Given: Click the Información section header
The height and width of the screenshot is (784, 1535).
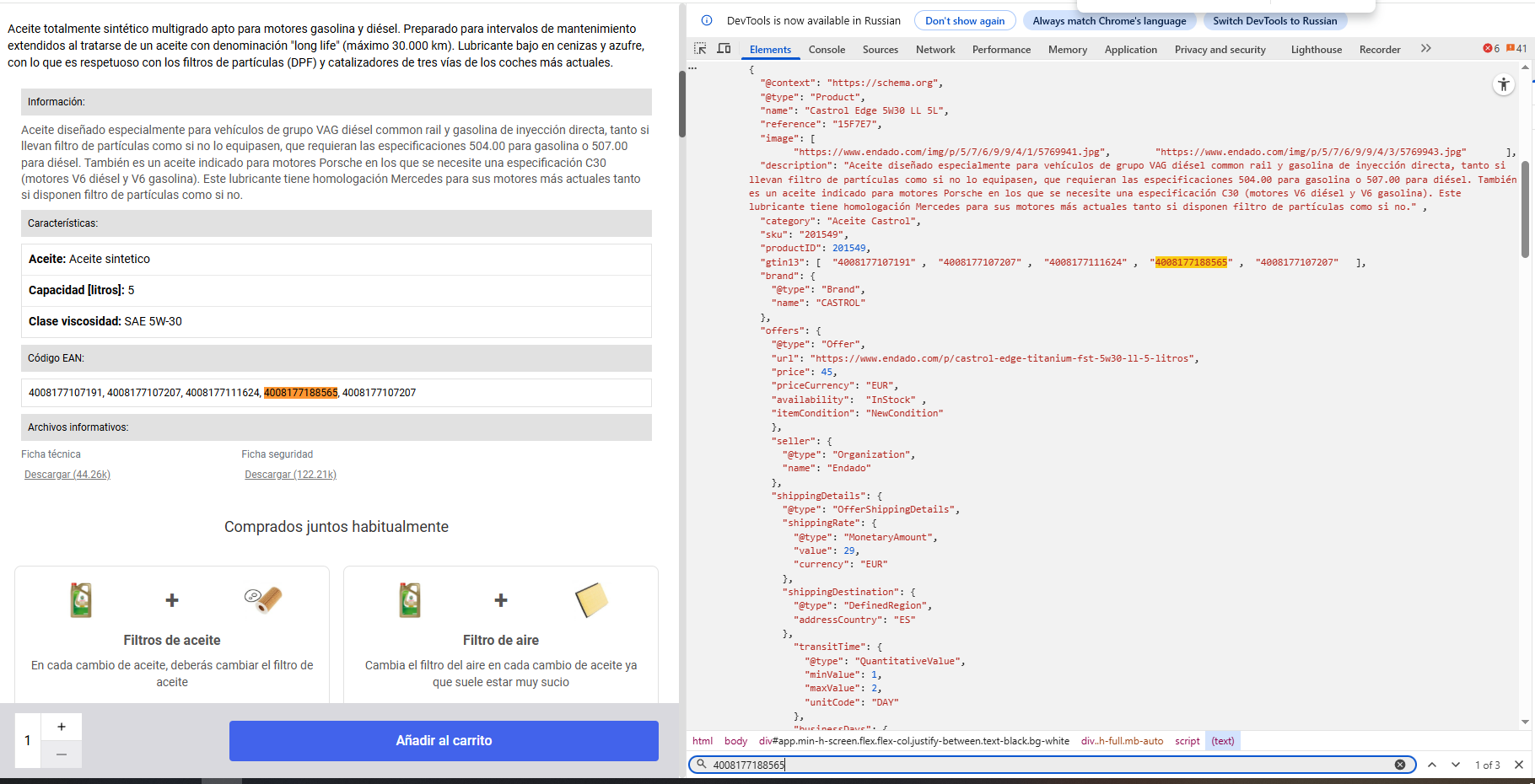Looking at the screenshot, I should click(x=337, y=102).
